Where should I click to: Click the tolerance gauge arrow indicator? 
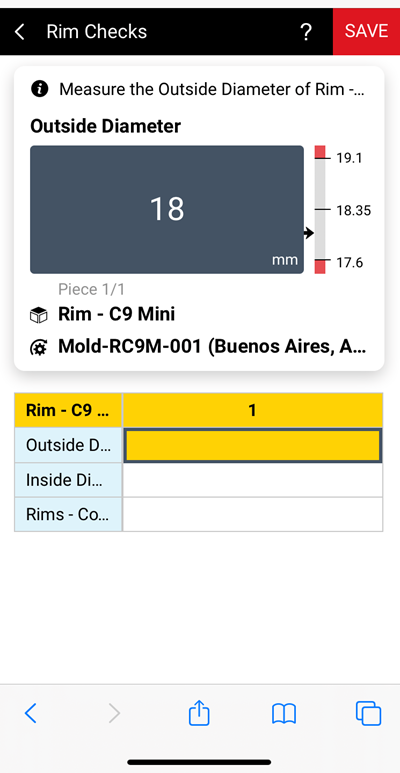click(x=309, y=233)
